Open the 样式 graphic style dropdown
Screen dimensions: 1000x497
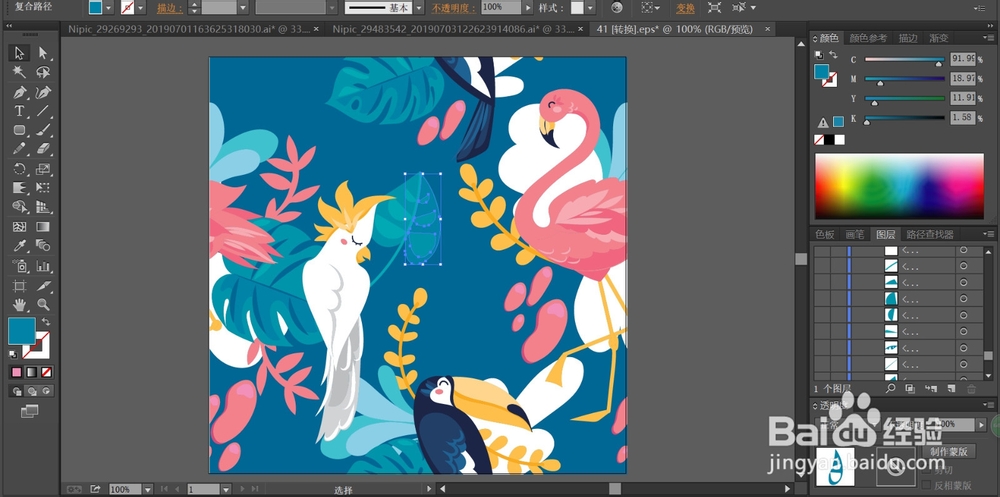[591, 8]
